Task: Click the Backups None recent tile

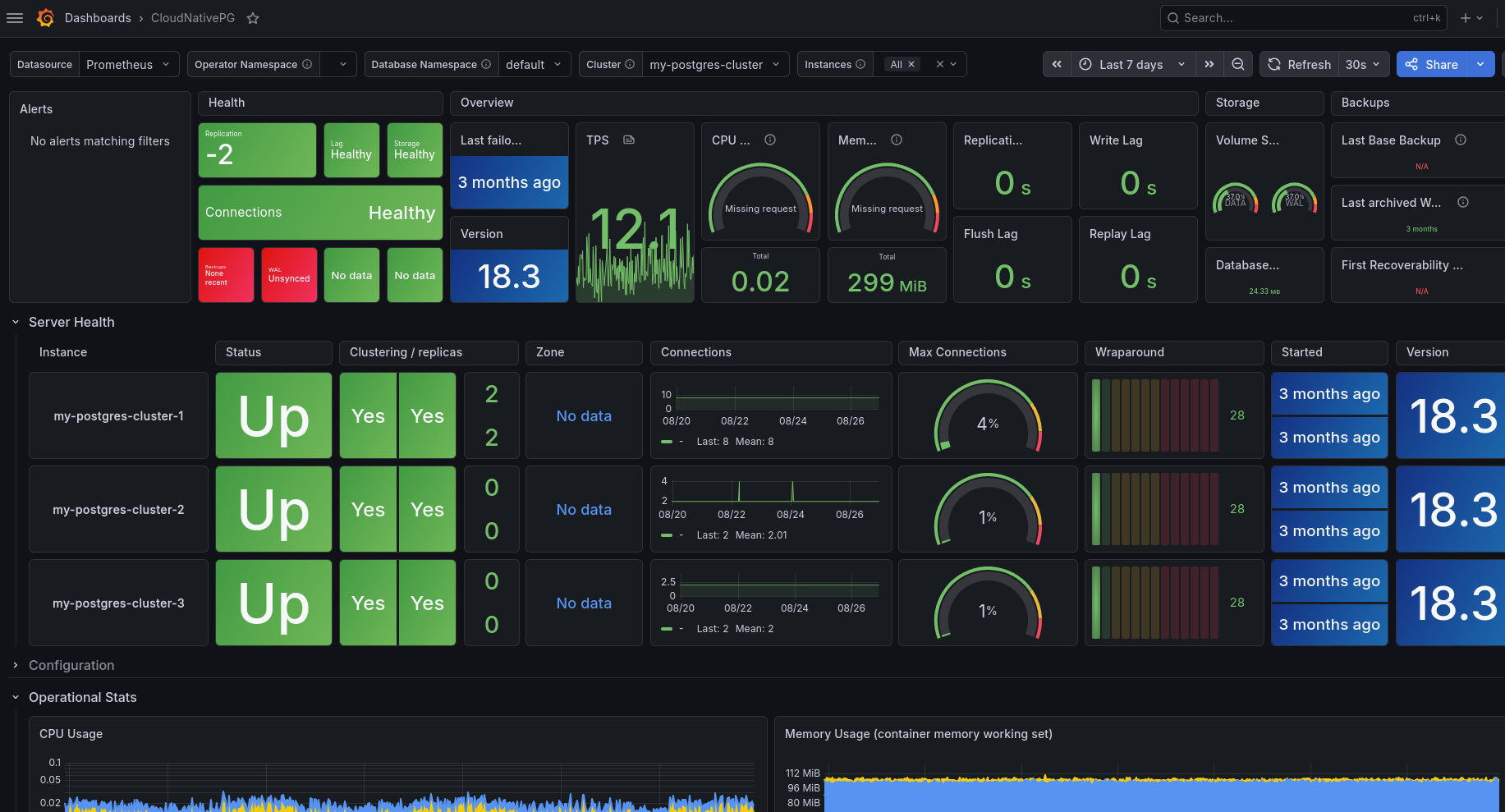Action: pos(226,275)
